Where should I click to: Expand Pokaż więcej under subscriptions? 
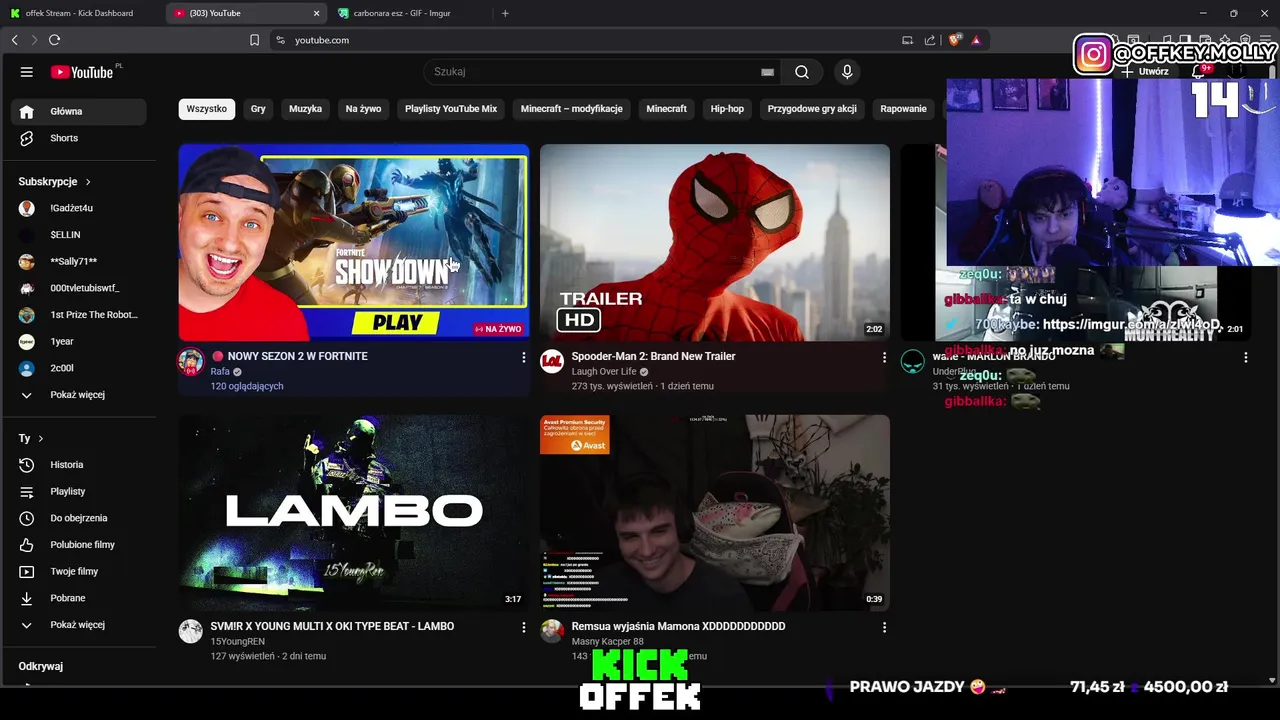[x=78, y=395]
